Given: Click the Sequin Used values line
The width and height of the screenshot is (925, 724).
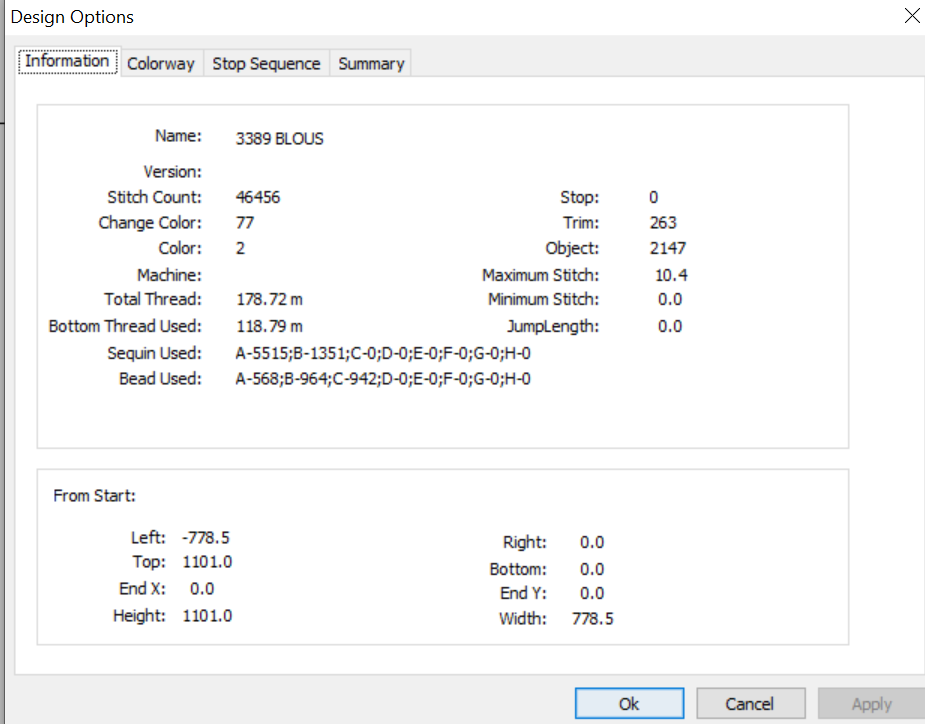Looking at the screenshot, I should pyautogui.click(x=383, y=353).
